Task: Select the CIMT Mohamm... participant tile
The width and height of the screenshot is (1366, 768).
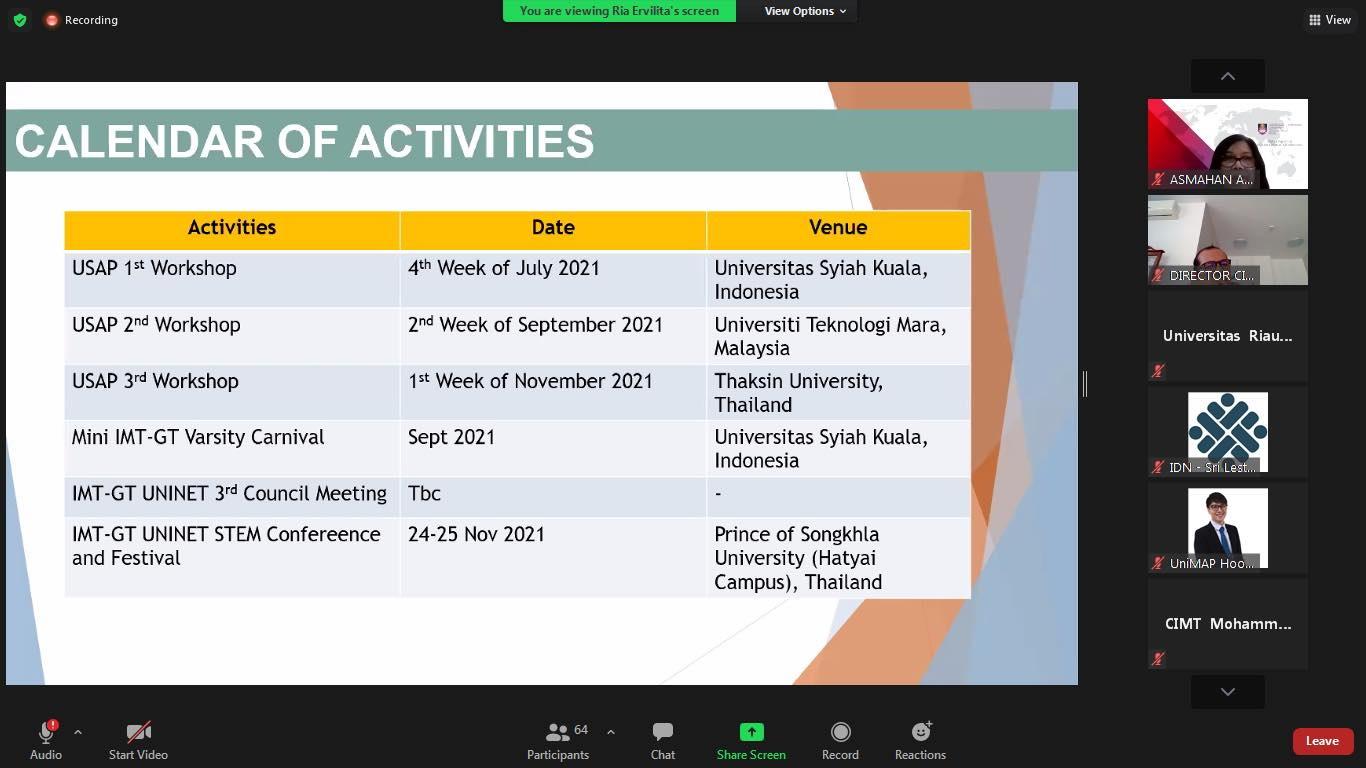Action: [1228, 624]
